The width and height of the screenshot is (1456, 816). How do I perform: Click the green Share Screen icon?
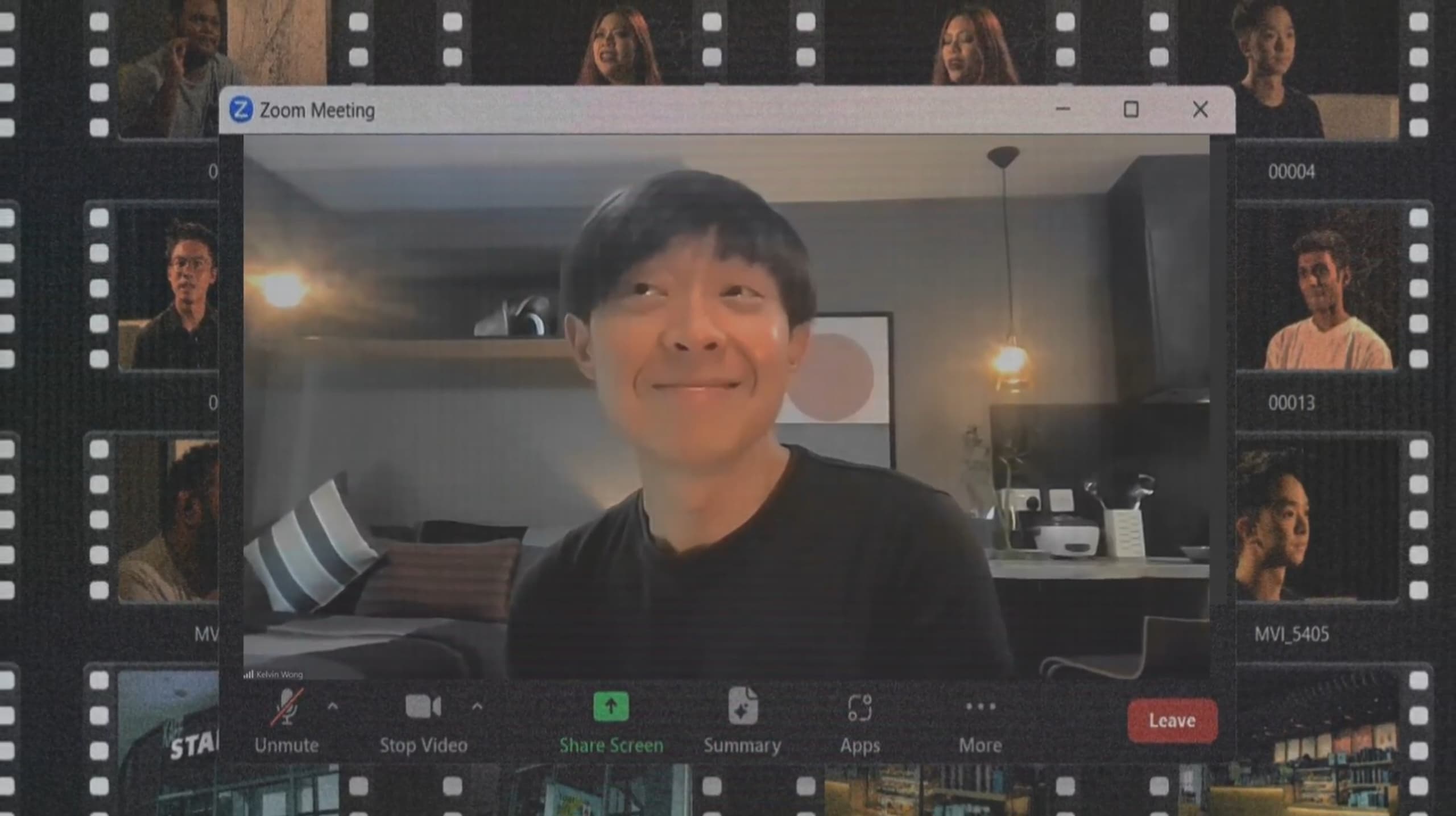(x=611, y=707)
